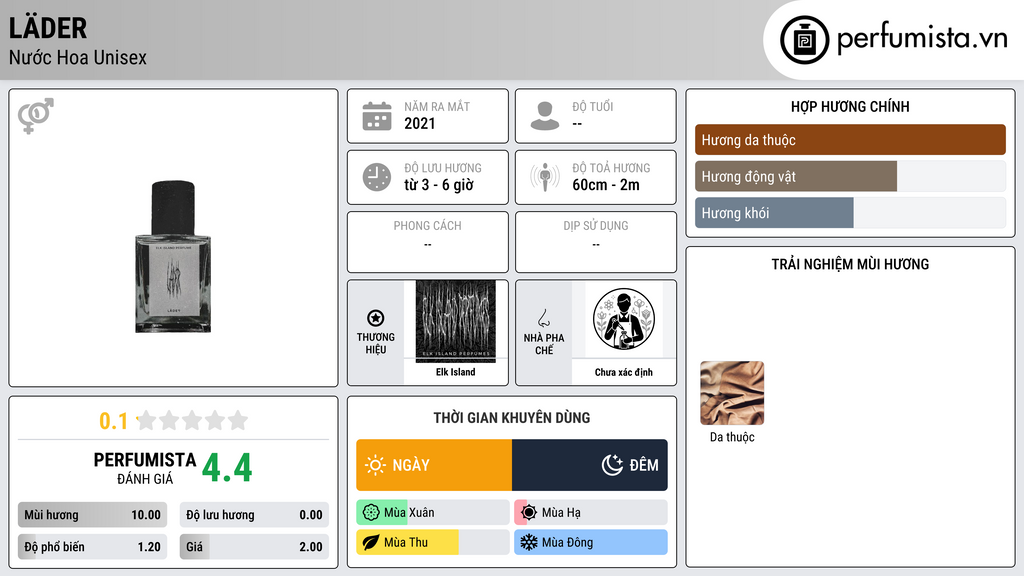
Task: Click the Trải nghiệm mùi hương heading
Action: pos(850,264)
